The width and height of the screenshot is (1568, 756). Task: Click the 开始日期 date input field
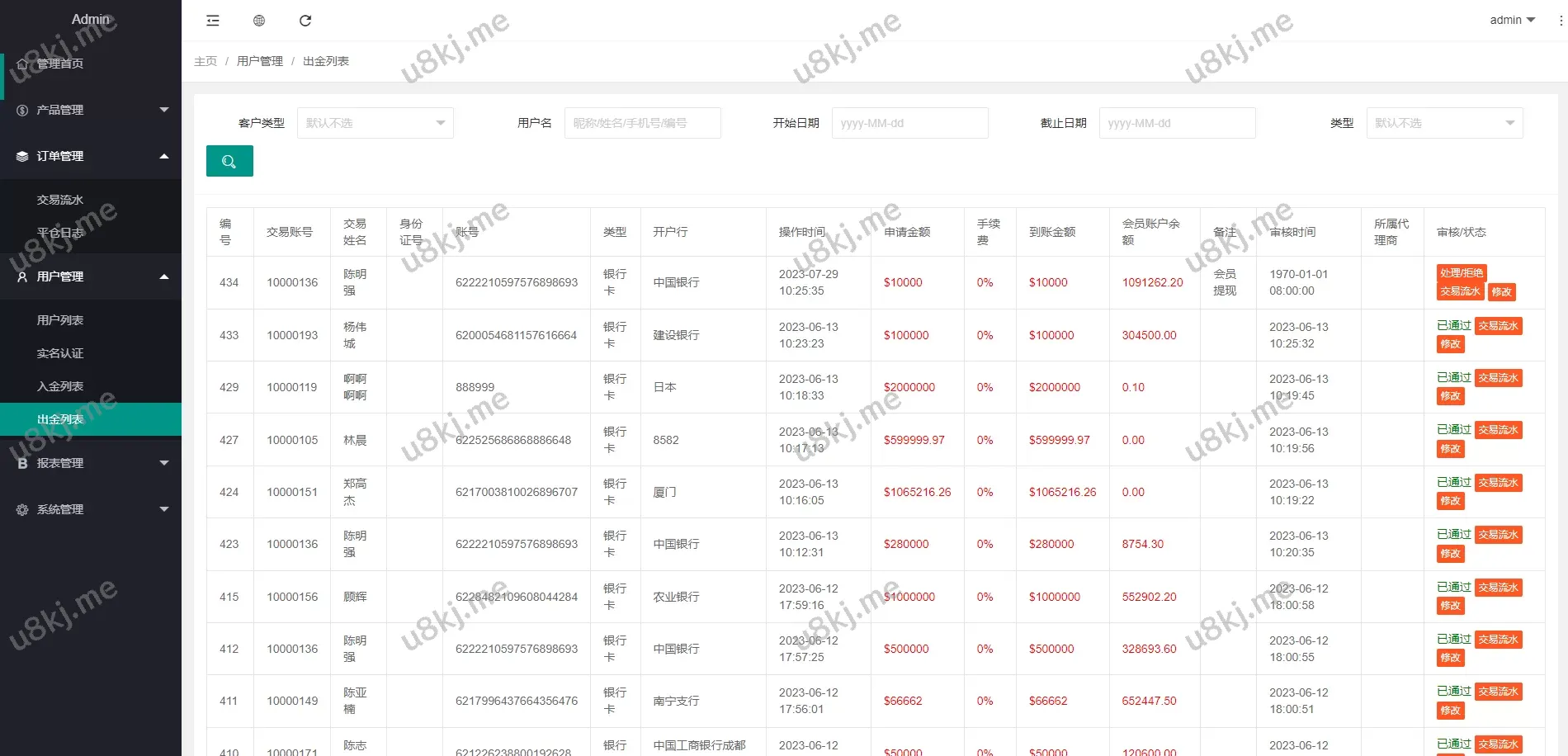click(x=909, y=123)
